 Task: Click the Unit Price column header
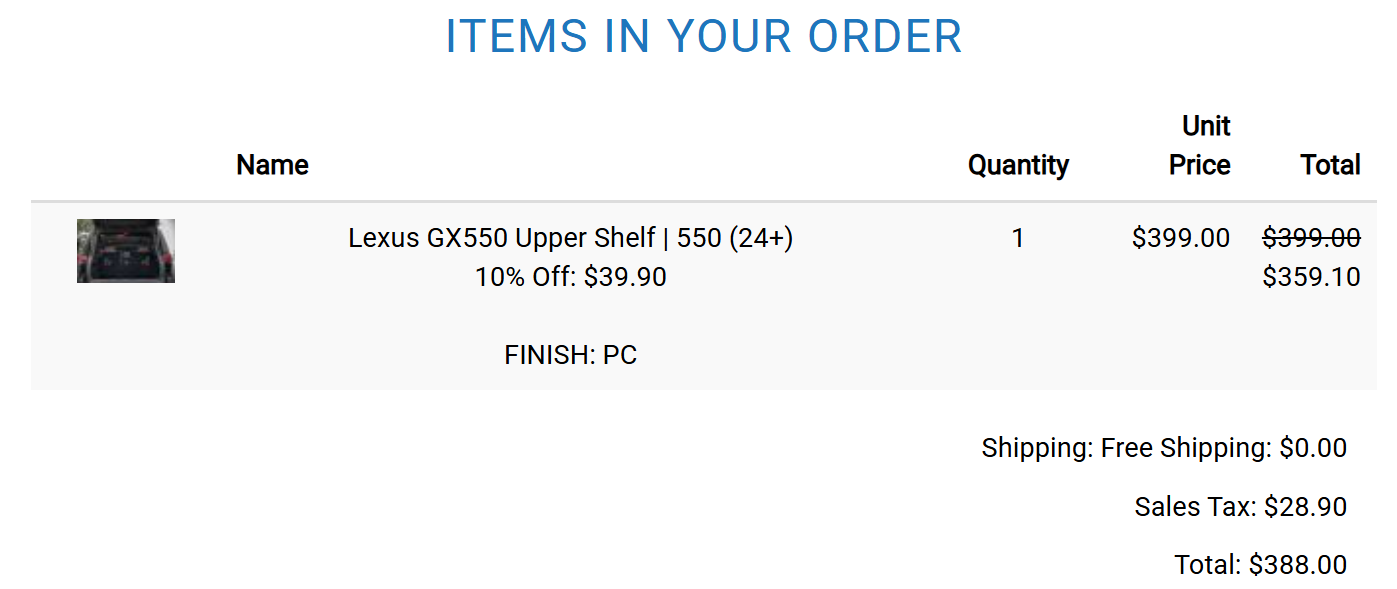click(x=1200, y=145)
